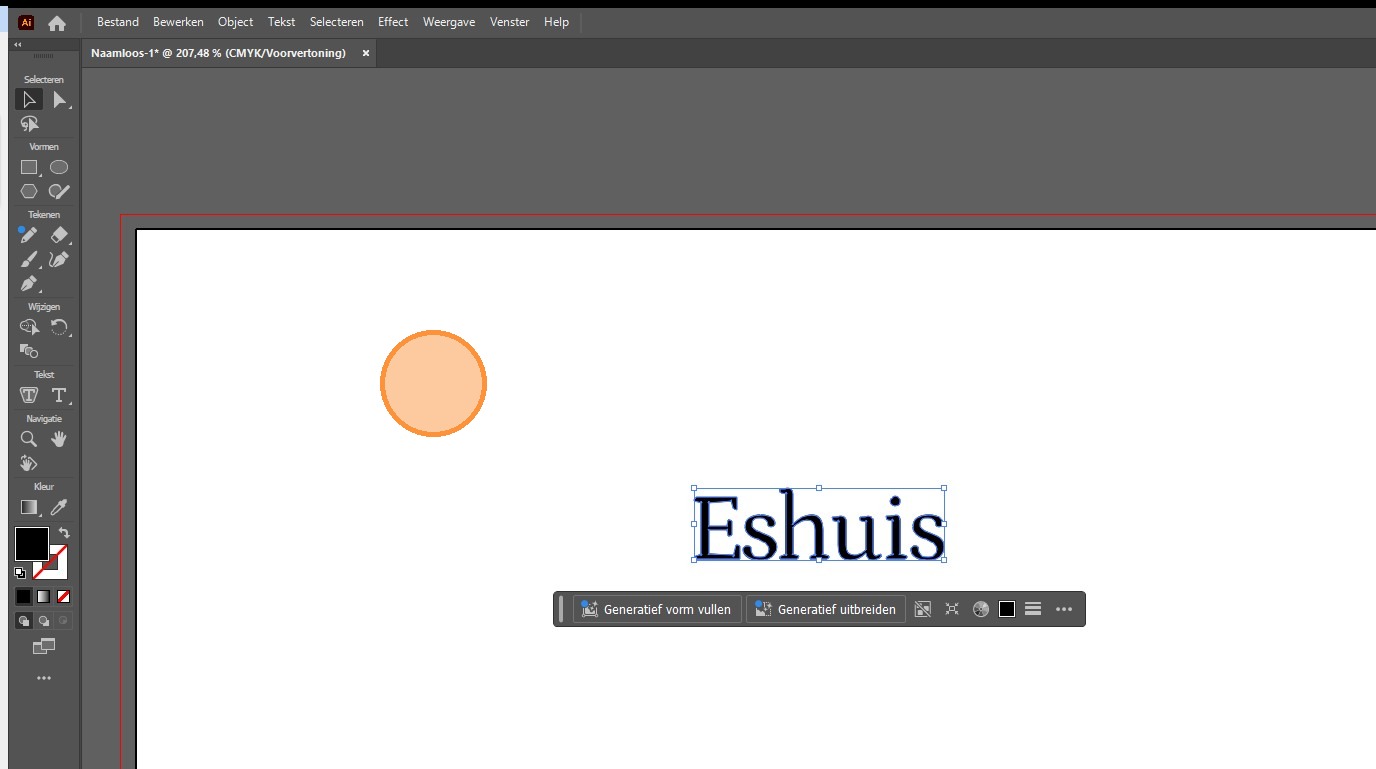Select the Rectangle shape tool
This screenshot has height=769, width=1376.
[29, 167]
